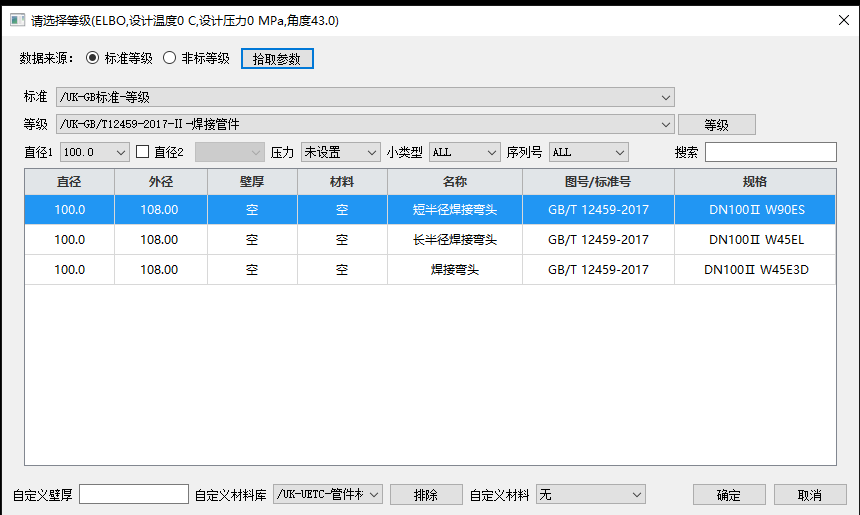Click the 拾取参数 button

277,59
